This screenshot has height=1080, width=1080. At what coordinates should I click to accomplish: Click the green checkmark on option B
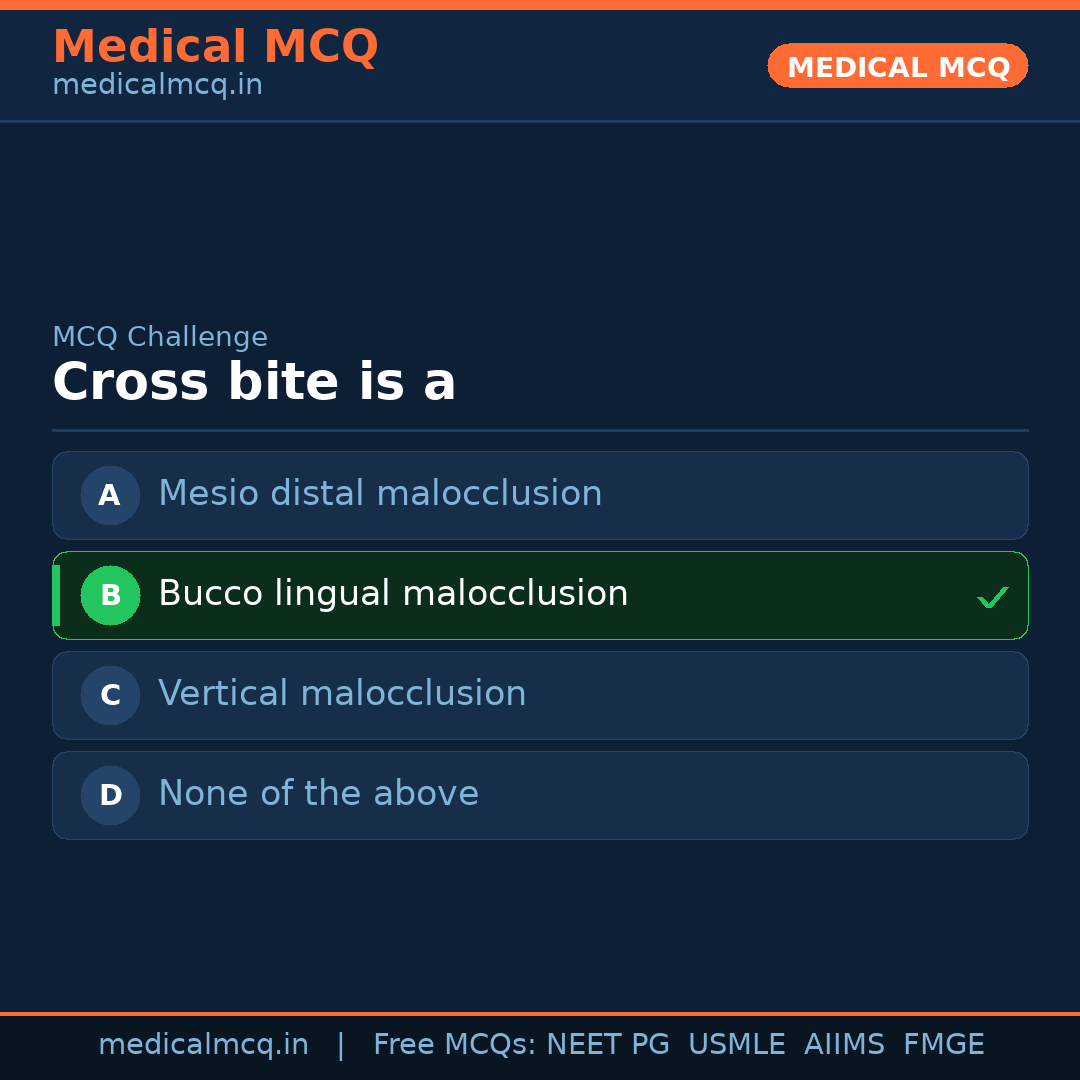[992, 597]
